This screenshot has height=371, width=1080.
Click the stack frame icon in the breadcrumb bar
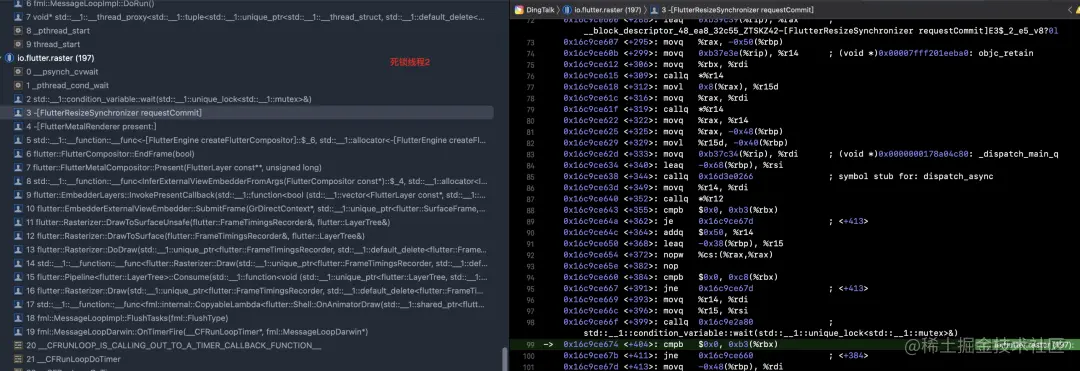tap(654, 10)
